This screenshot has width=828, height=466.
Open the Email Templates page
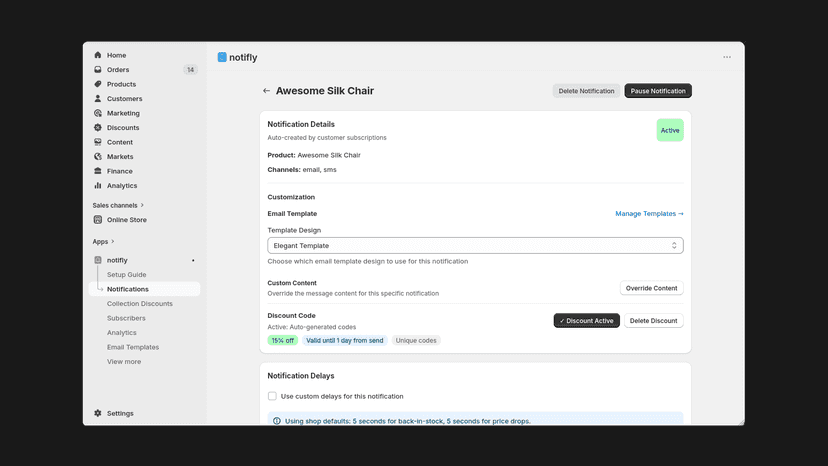click(133, 347)
